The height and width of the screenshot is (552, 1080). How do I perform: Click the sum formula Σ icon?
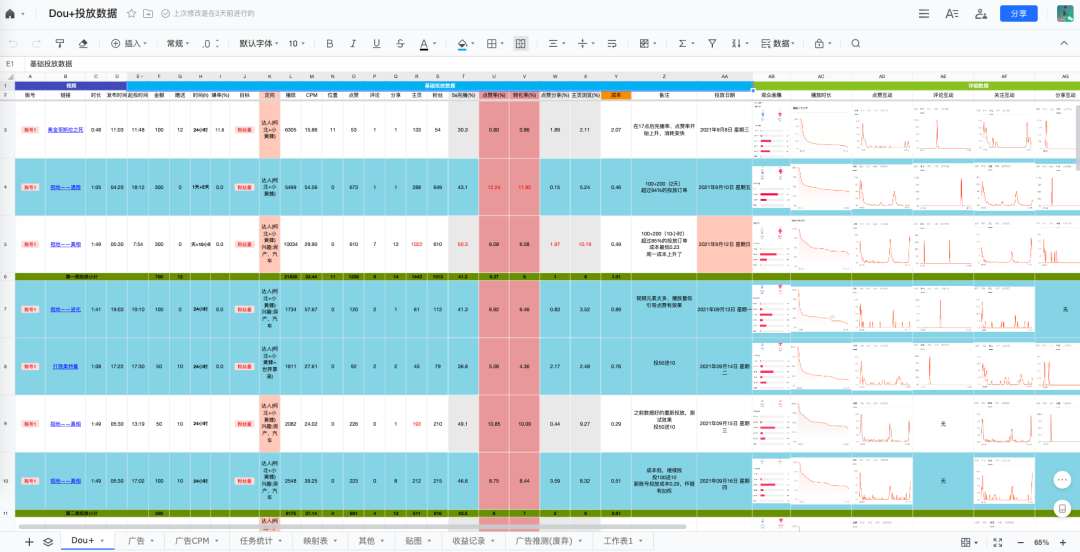click(685, 43)
